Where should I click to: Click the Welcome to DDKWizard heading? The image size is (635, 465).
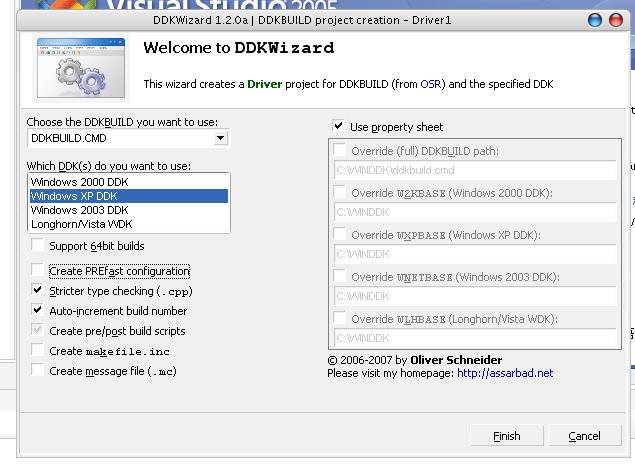239,48
